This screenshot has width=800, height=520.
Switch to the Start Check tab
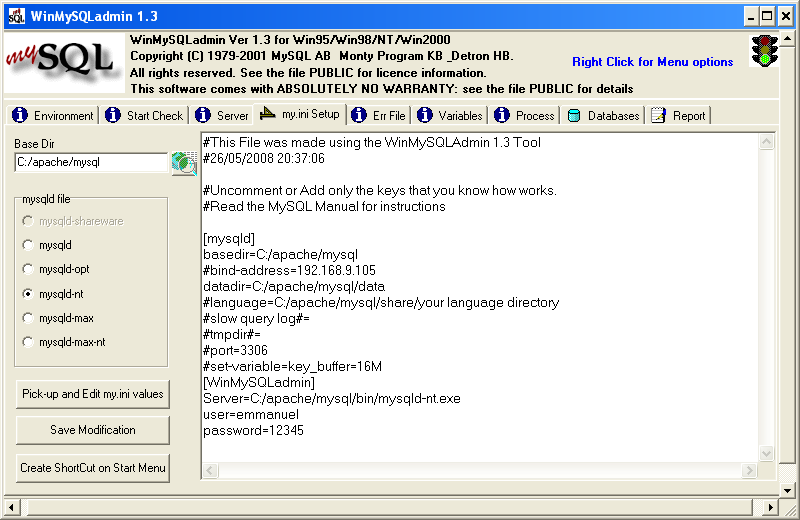tap(144, 116)
